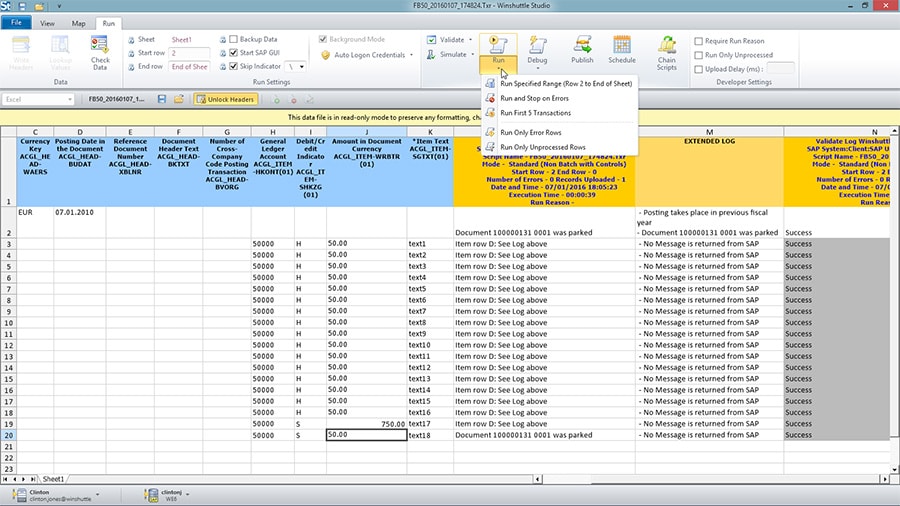This screenshot has height=506, width=900.
Task: Click the Start row input field
Action: pos(189,53)
